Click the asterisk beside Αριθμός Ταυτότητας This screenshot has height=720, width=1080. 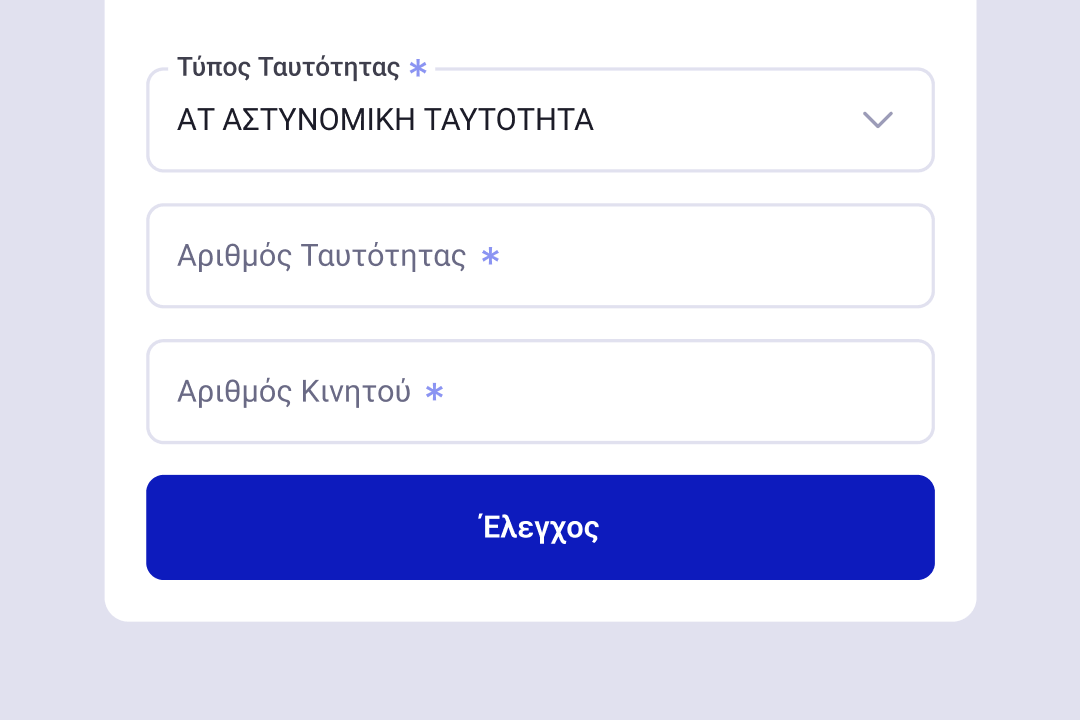pos(490,257)
